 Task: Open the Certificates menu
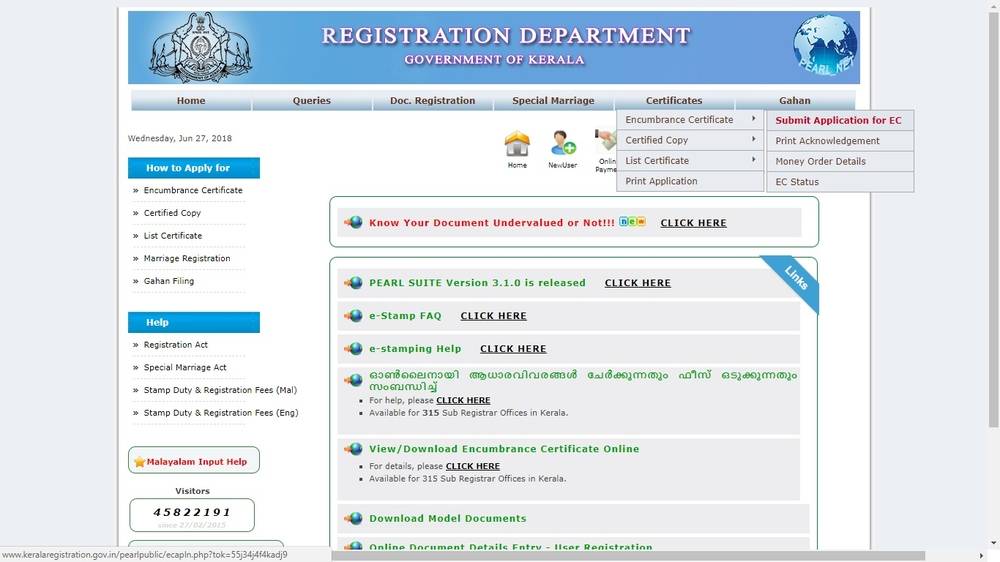click(x=673, y=100)
